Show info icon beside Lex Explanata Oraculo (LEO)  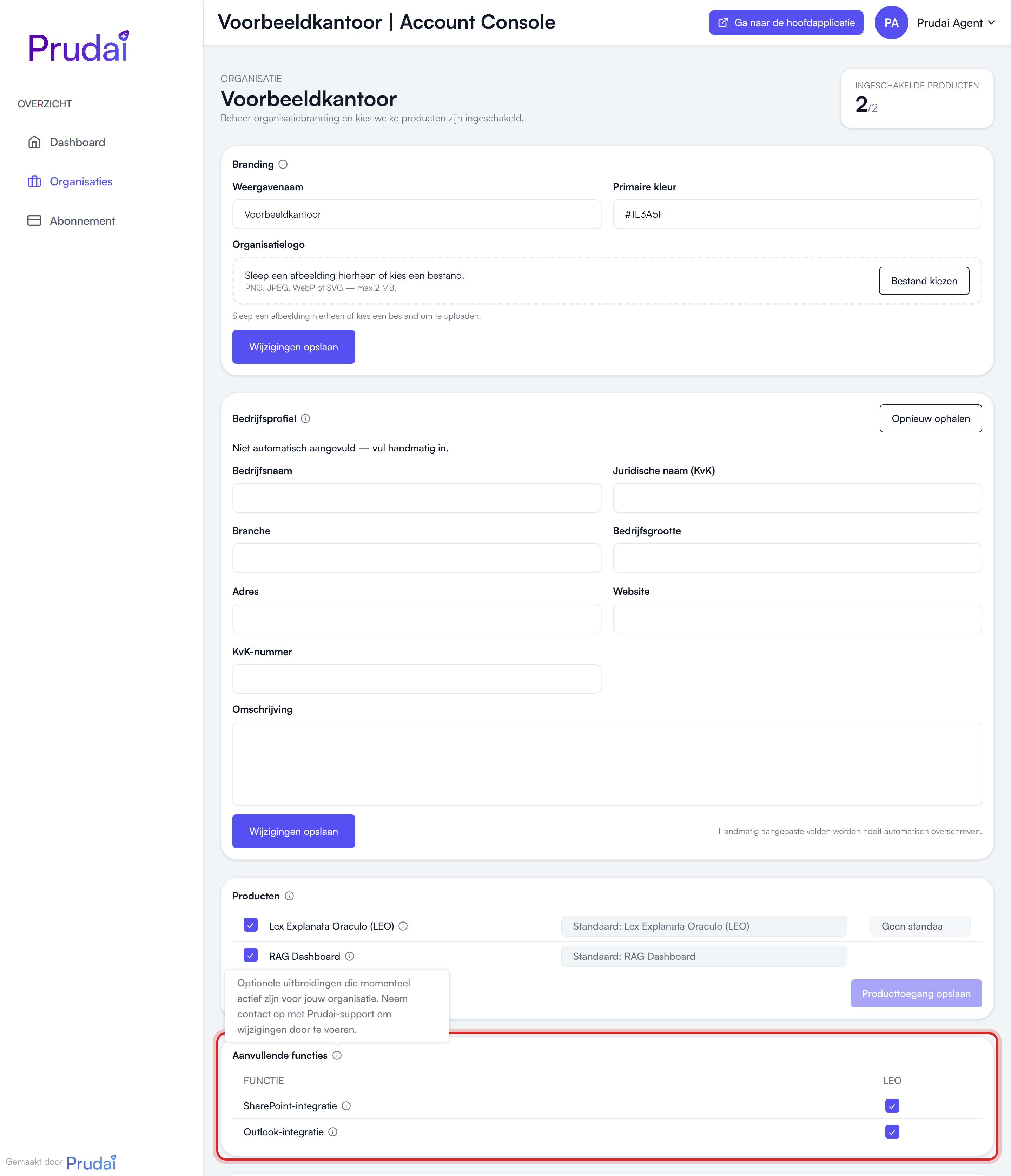point(403,926)
